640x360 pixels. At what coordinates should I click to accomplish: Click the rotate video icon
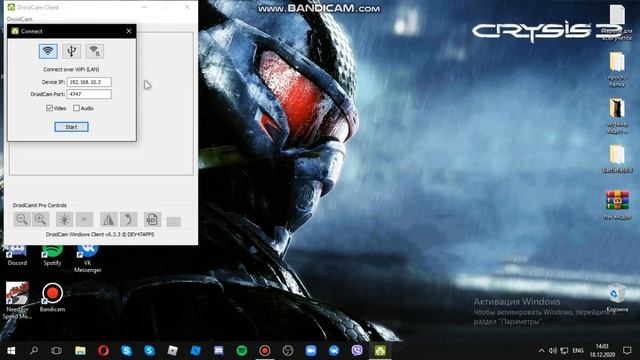coord(128,220)
